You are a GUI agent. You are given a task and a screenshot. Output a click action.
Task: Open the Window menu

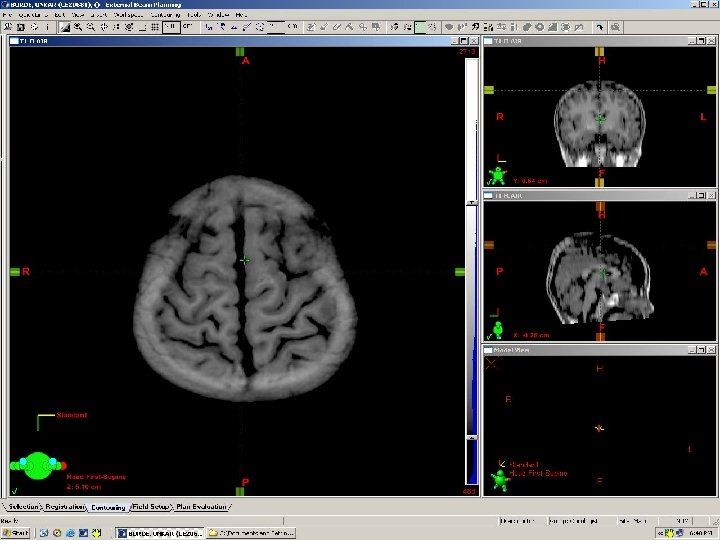[218, 15]
